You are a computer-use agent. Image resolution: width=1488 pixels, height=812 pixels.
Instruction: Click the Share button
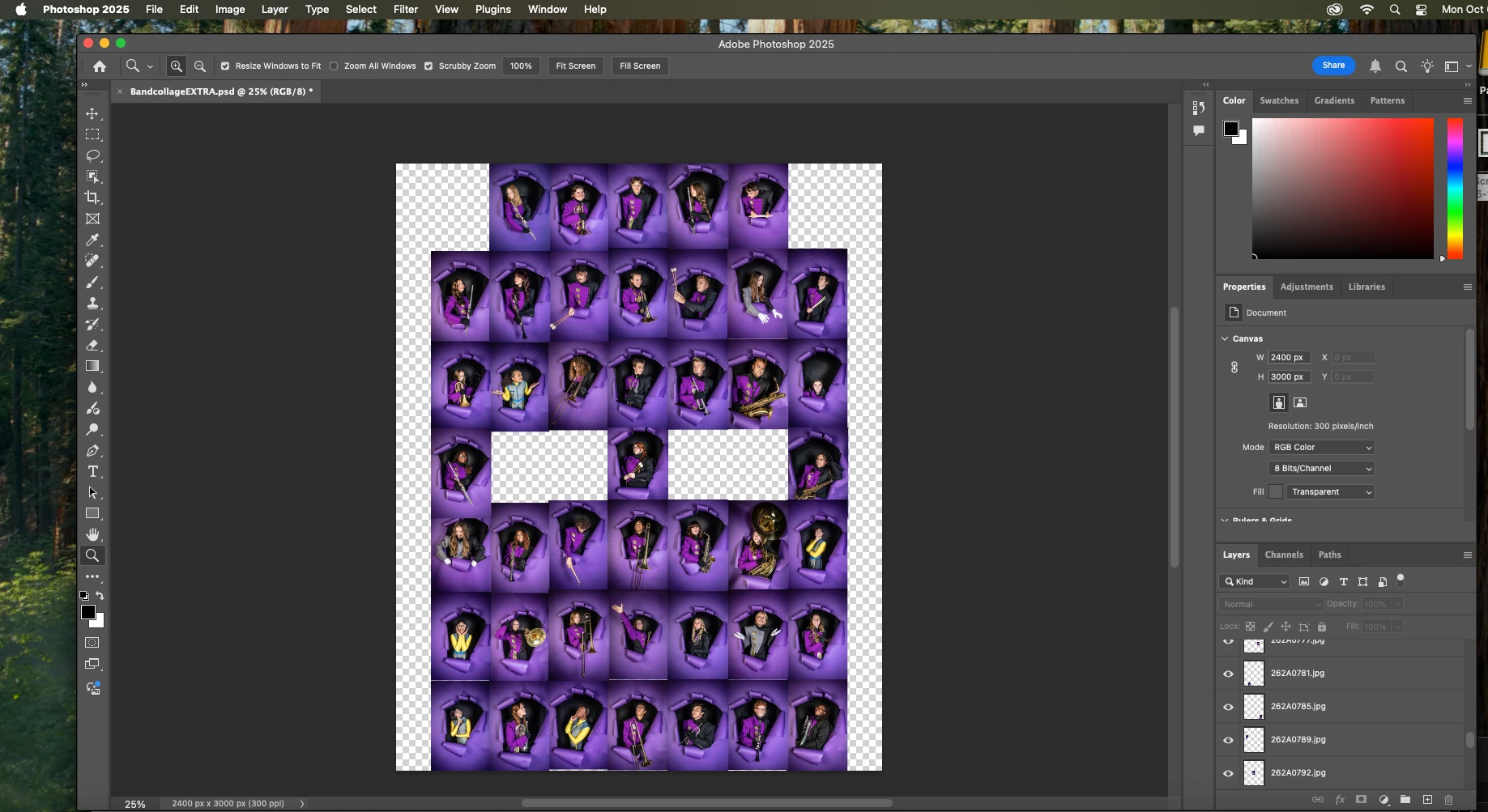coord(1333,66)
